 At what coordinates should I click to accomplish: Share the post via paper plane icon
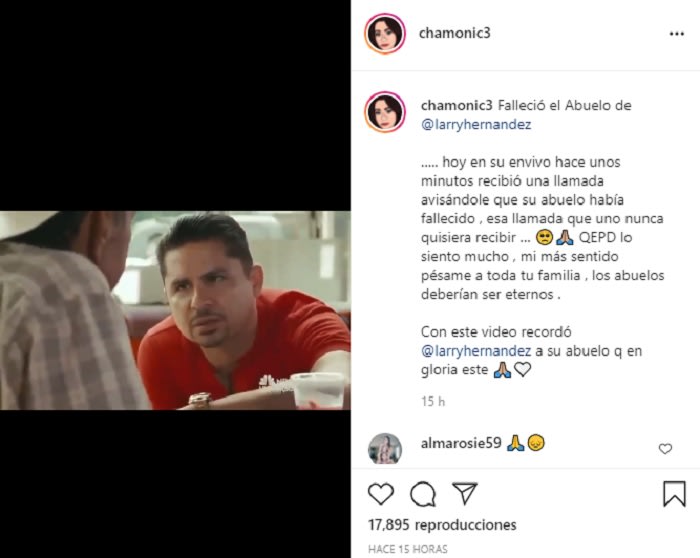tap(465, 493)
